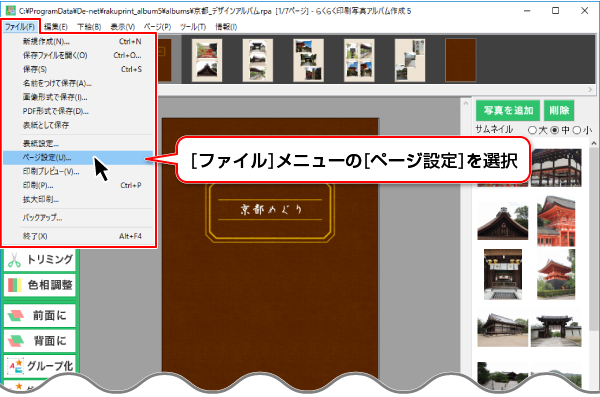Image resolution: width=600 pixels, height=397 pixels.
Task: Click the photo list scroll up arrow
Action: click(593, 143)
